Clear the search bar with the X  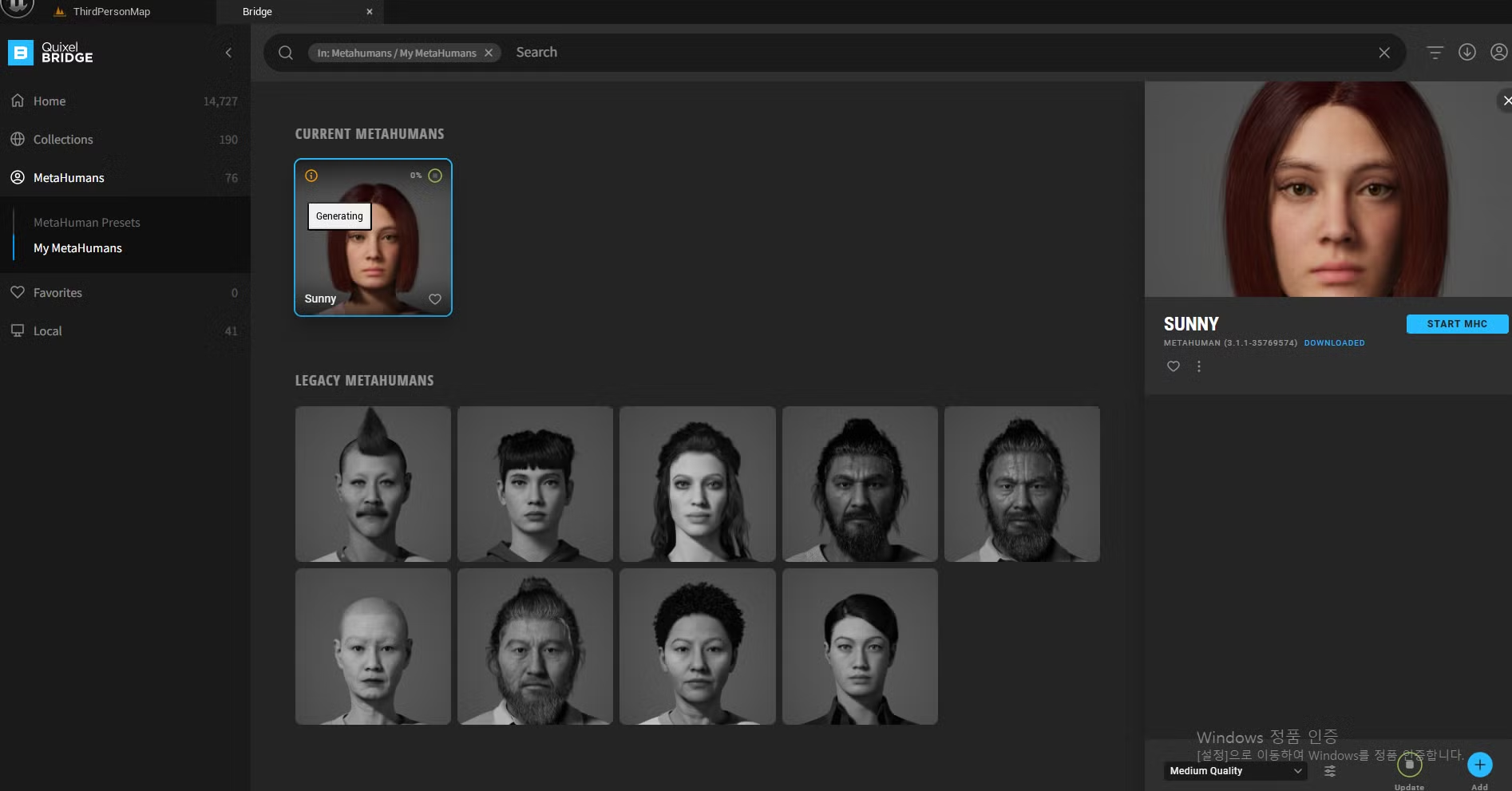[x=1384, y=53]
